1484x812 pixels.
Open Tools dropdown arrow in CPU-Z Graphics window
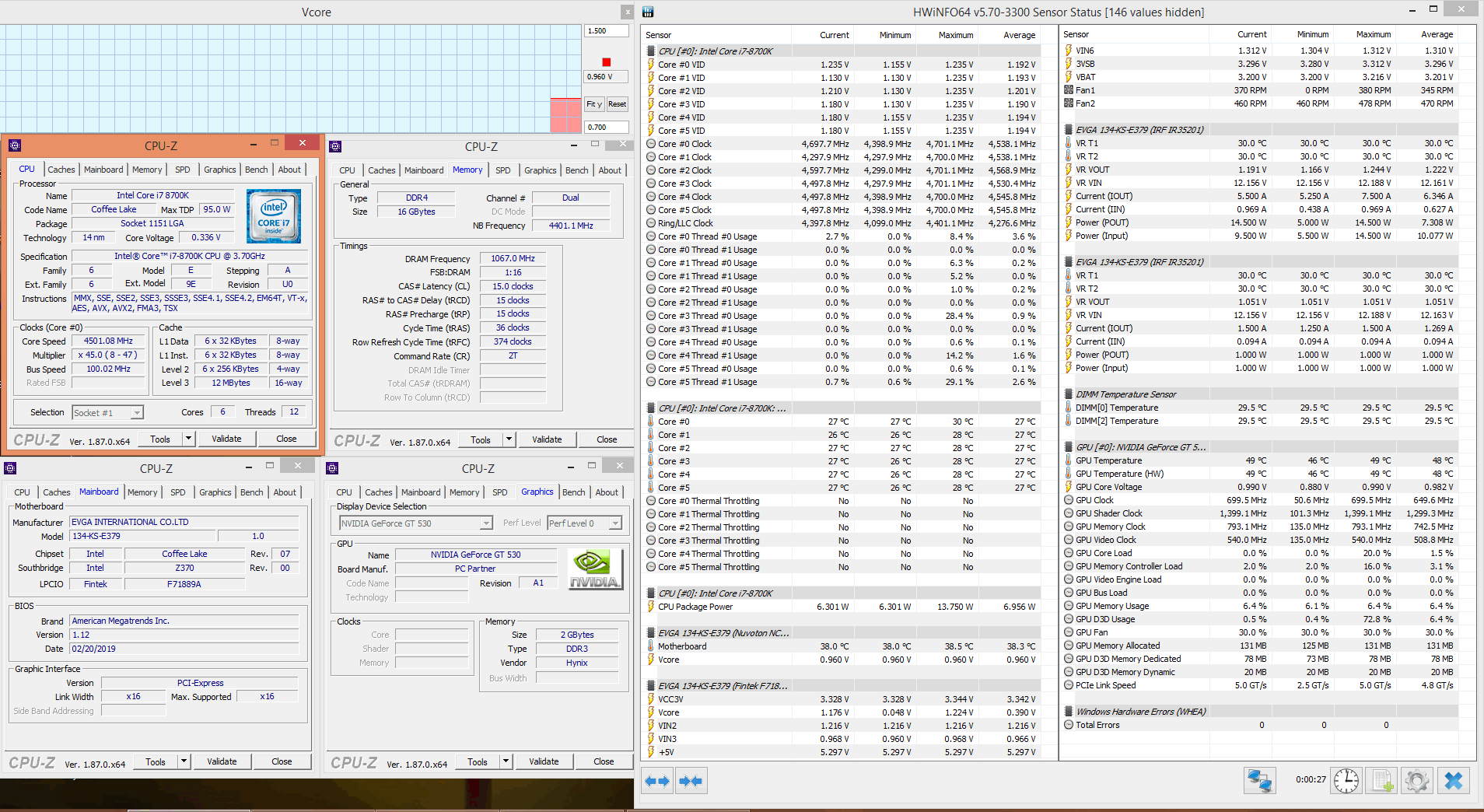click(506, 761)
